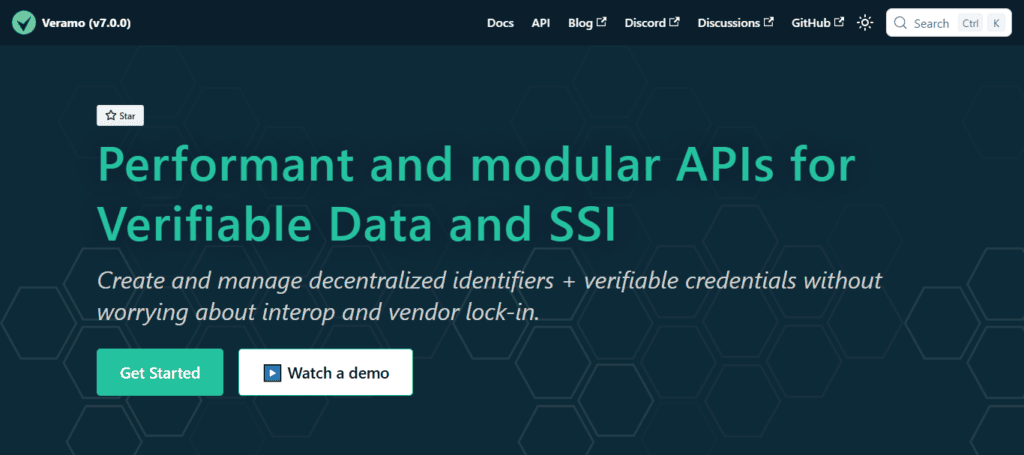Click the GitHub Star button

coord(120,116)
